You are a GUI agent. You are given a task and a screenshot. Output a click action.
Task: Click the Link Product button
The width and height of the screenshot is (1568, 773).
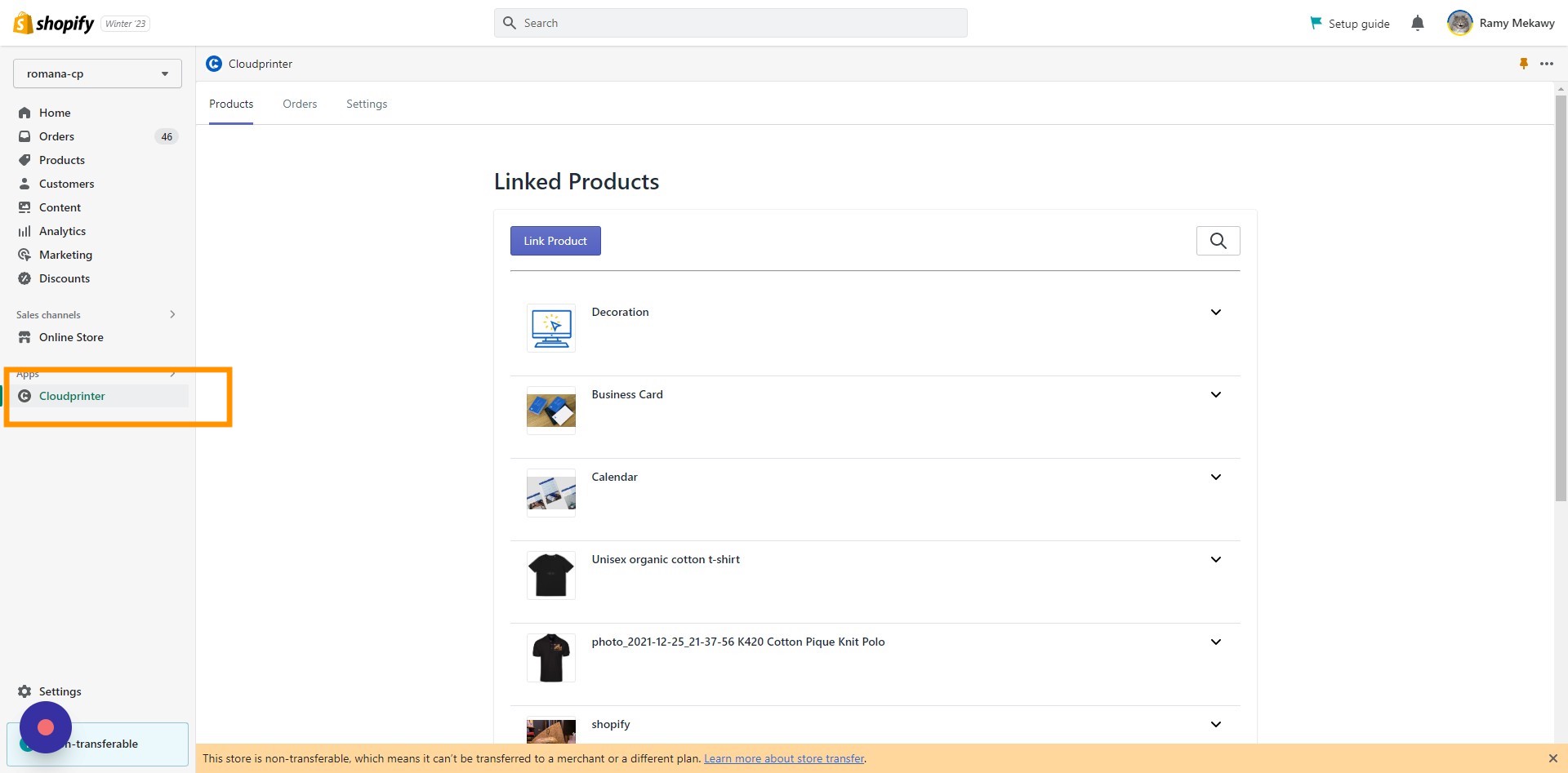coord(555,241)
